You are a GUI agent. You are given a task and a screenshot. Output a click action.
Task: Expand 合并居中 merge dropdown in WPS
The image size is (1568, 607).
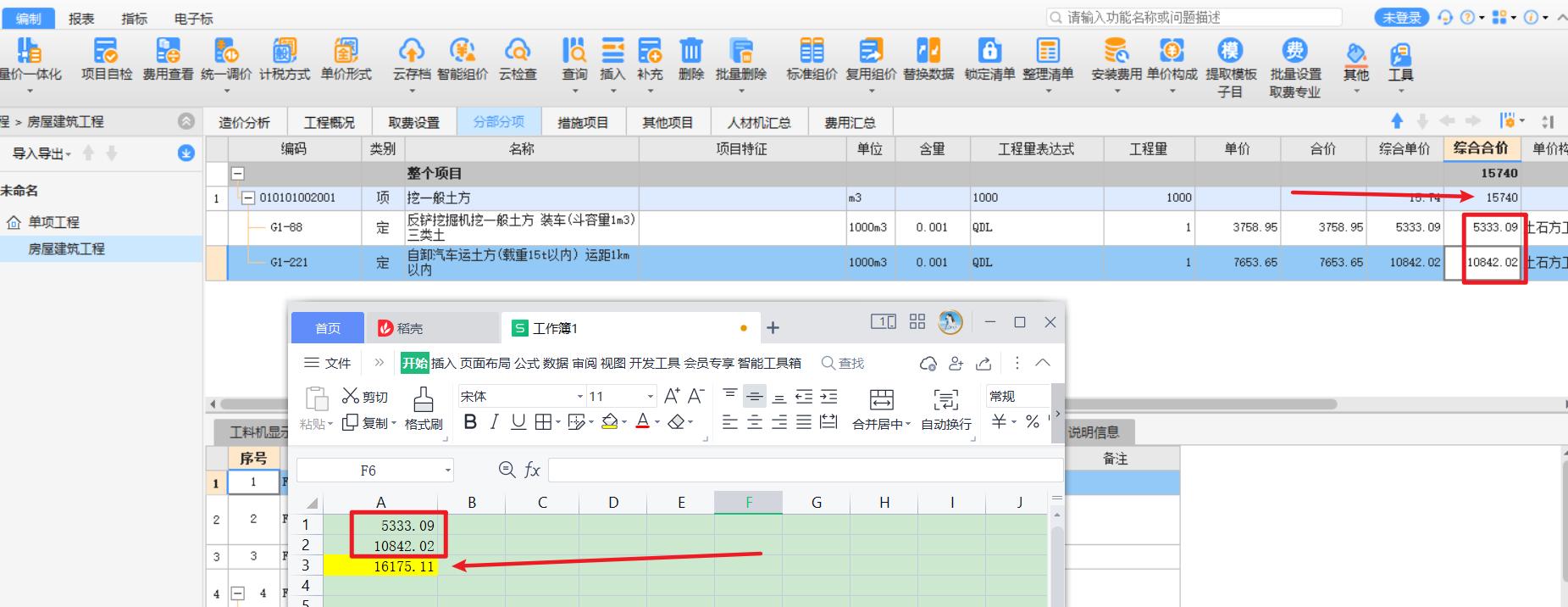tap(907, 424)
